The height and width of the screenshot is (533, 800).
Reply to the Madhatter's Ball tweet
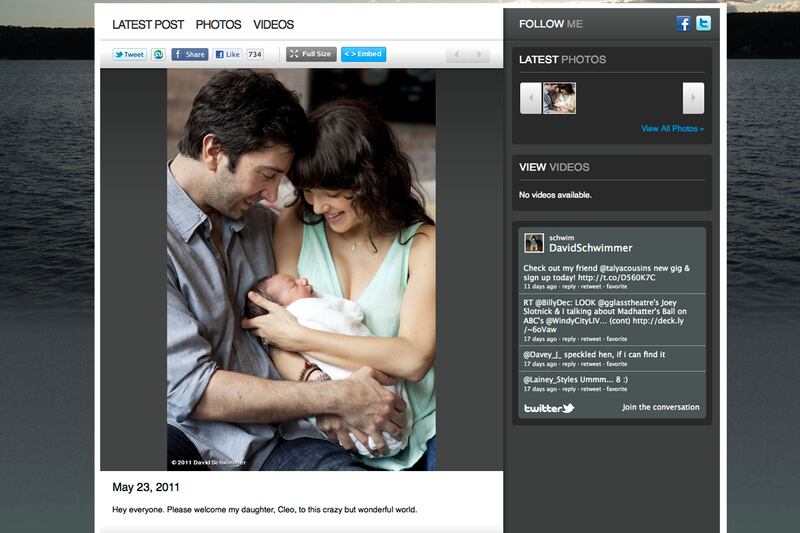coord(569,339)
